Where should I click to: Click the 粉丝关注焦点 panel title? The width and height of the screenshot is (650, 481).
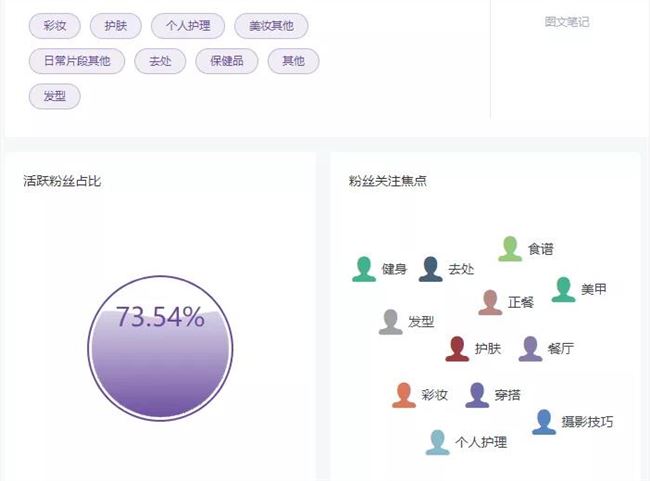[388, 181]
